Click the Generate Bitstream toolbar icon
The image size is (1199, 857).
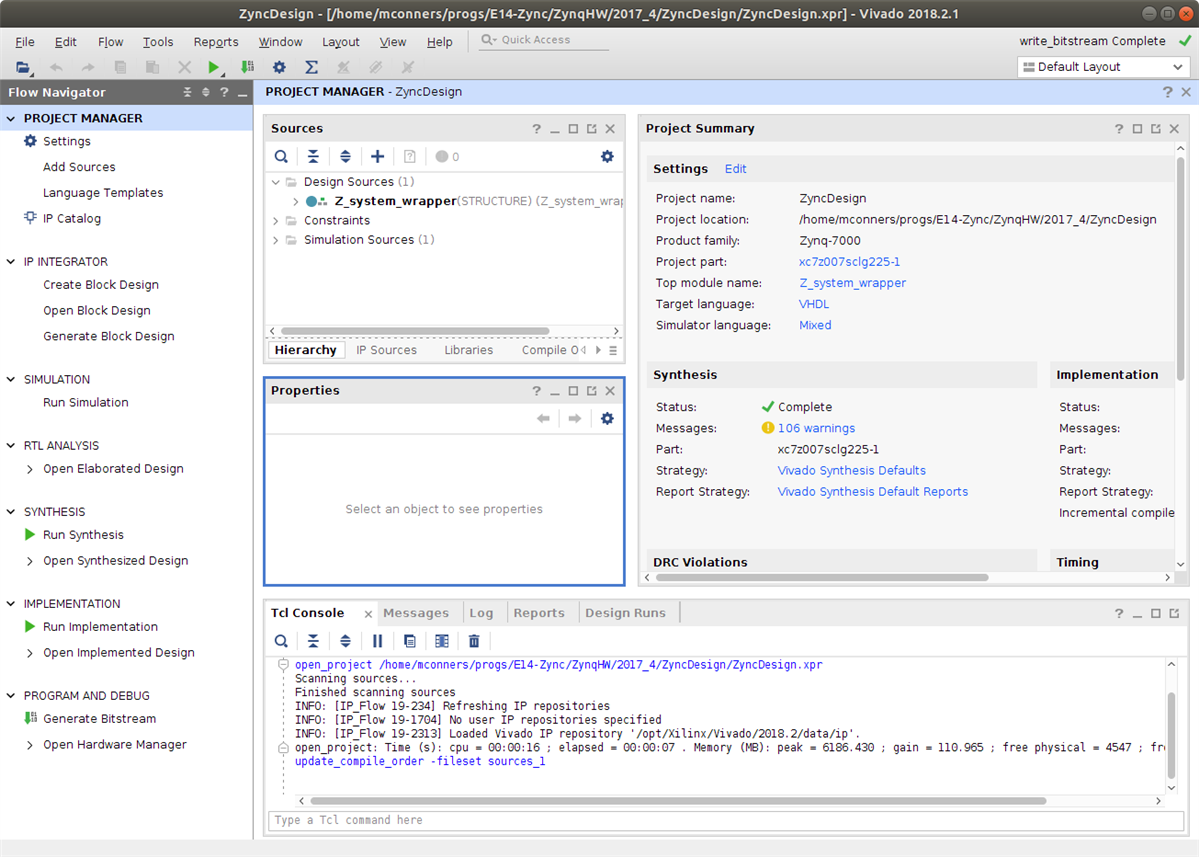pyautogui.click(x=247, y=67)
